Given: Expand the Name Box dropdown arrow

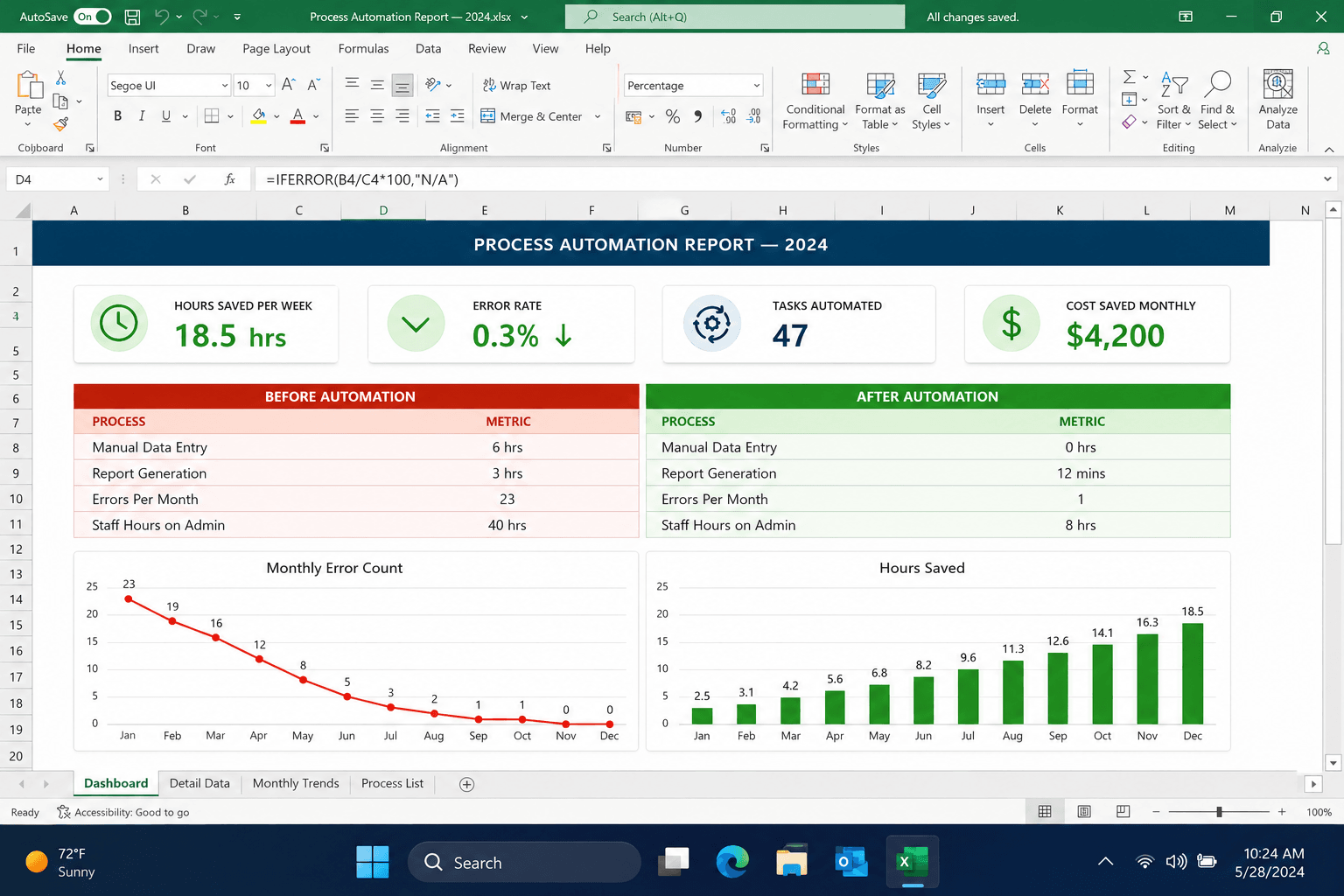Looking at the screenshot, I should pos(100,179).
